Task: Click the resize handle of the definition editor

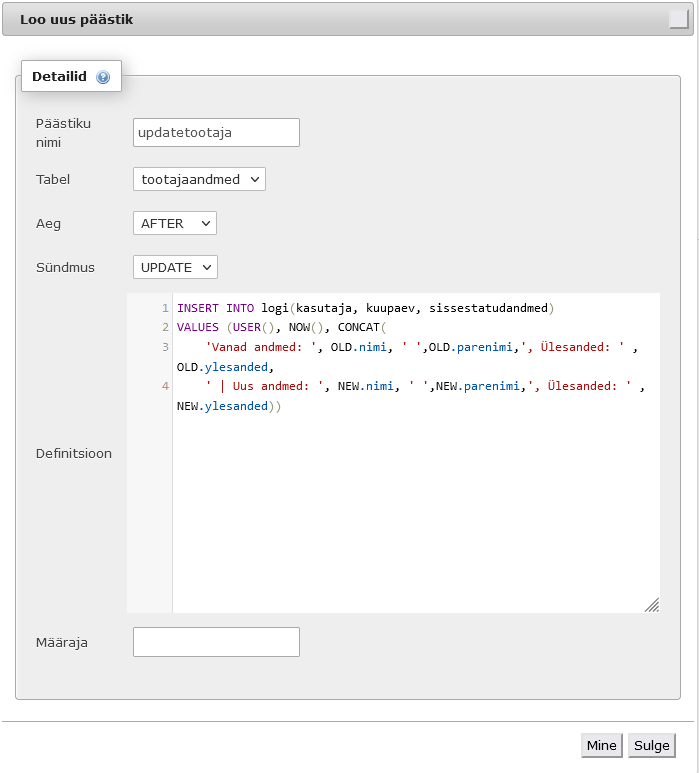Action: click(651, 604)
